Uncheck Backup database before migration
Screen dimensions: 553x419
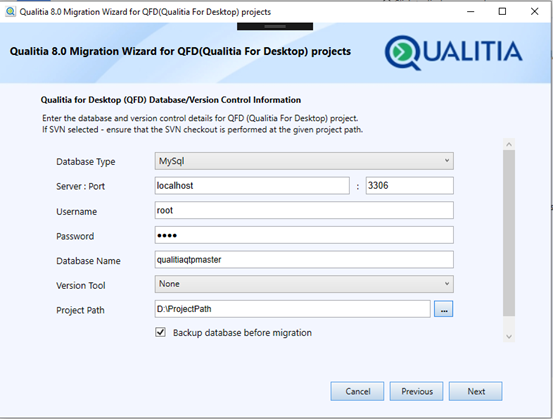(160, 332)
